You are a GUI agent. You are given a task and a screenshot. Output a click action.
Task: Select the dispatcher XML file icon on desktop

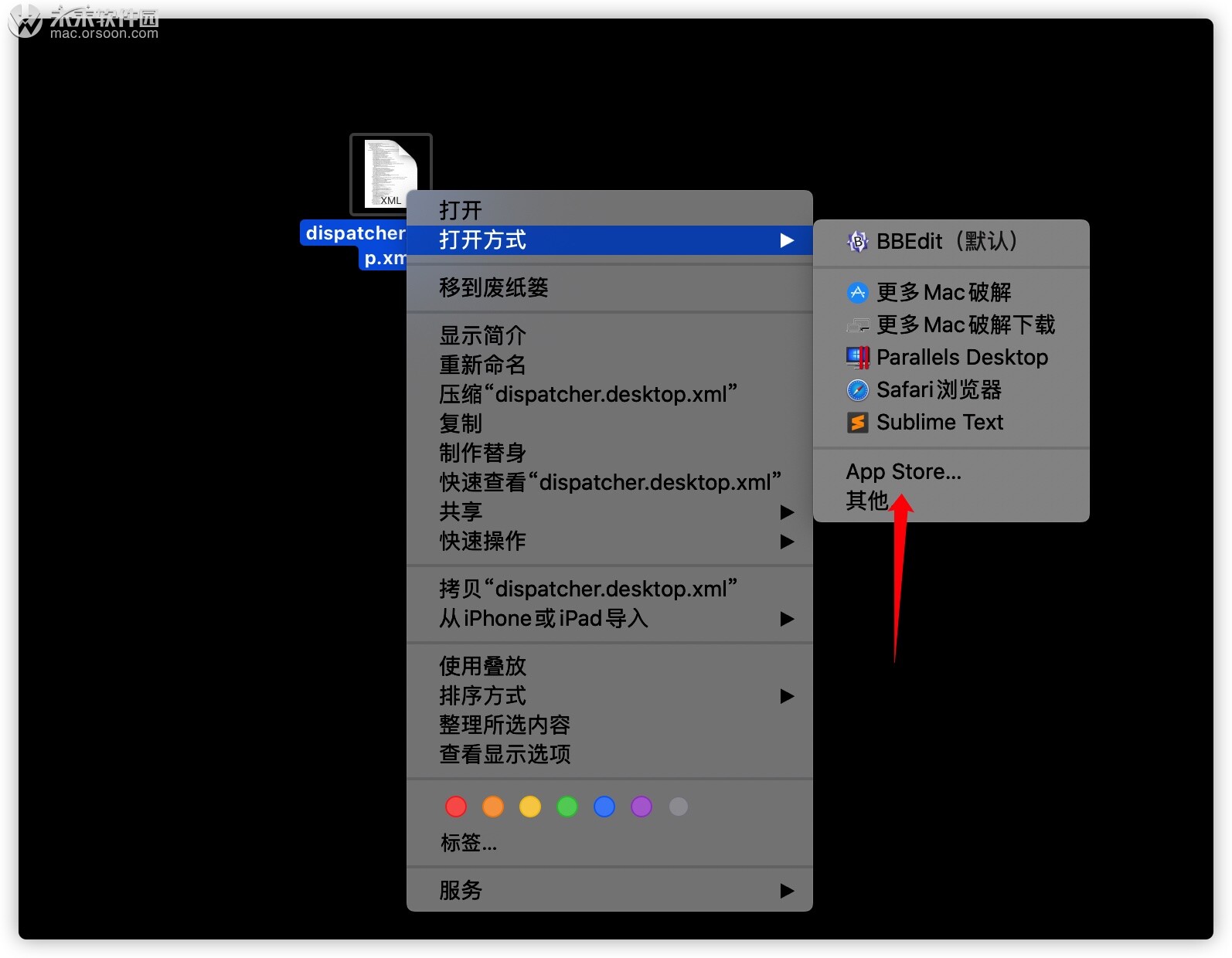coord(390,175)
